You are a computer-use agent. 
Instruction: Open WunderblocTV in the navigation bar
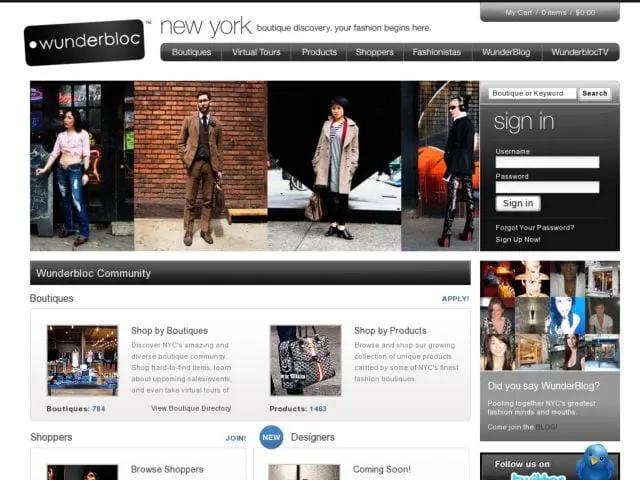[x=580, y=52]
